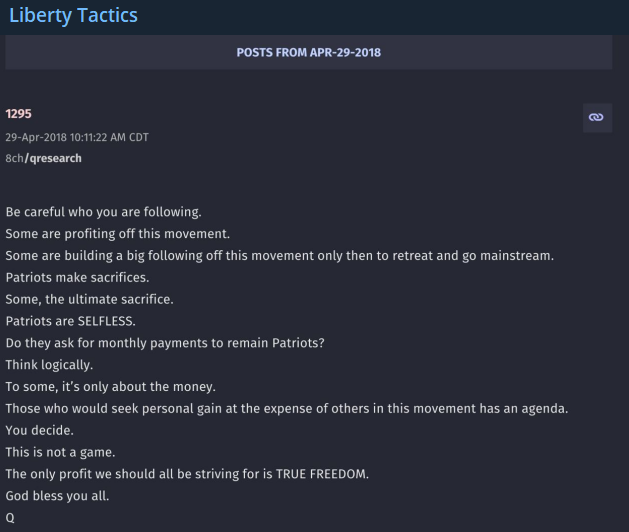Click the POSTS FROM APR-29-2018 header bar
Viewport: 629px width, 532px height.
coord(308,52)
